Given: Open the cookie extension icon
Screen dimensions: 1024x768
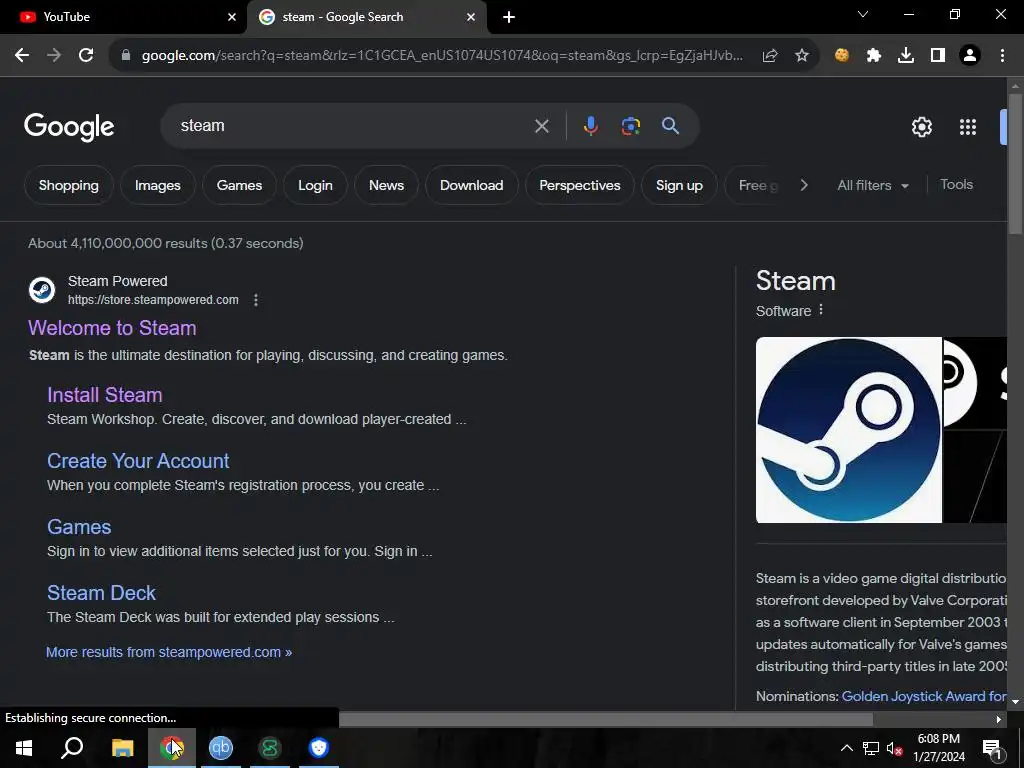Looking at the screenshot, I should (842, 56).
